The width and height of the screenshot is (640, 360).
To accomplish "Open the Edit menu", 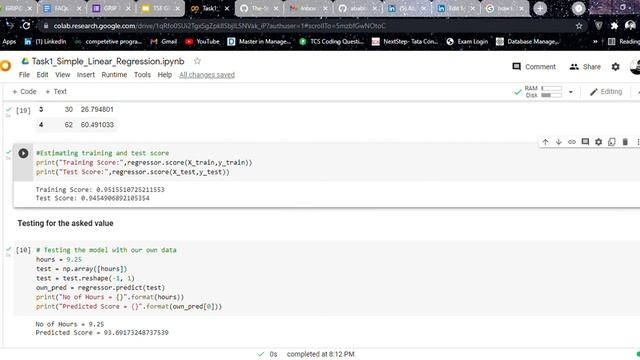I will click(x=42, y=75).
